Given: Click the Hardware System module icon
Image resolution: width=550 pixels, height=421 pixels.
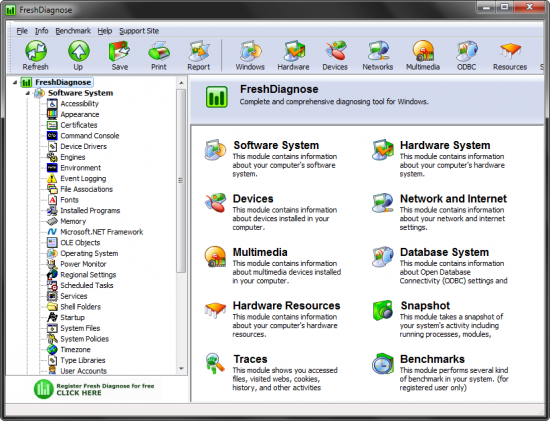Looking at the screenshot, I should pyautogui.click(x=382, y=150).
